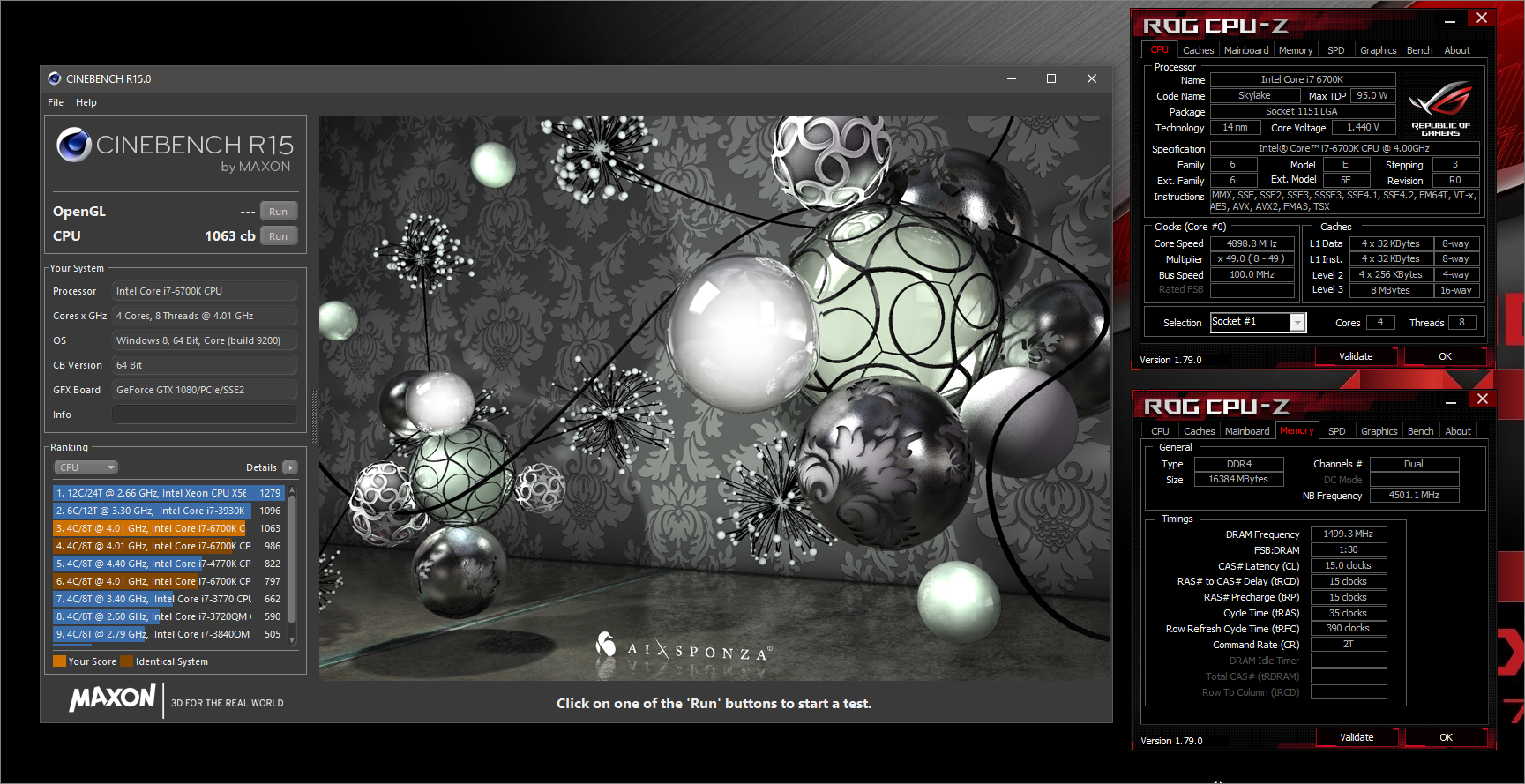Viewport: 1525px width, 784px height.
Task: Open About tab in top CPU-Z
Action: pyautogui.click(x=1457, y=50)
